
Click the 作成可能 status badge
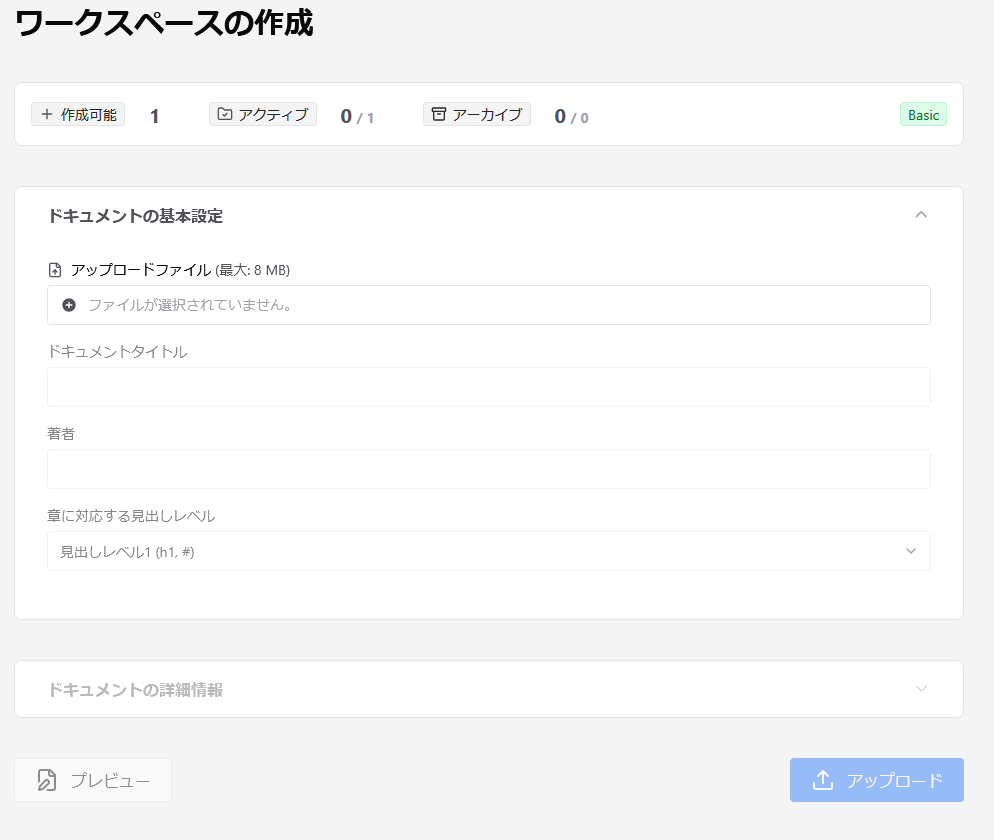[77, 114]
